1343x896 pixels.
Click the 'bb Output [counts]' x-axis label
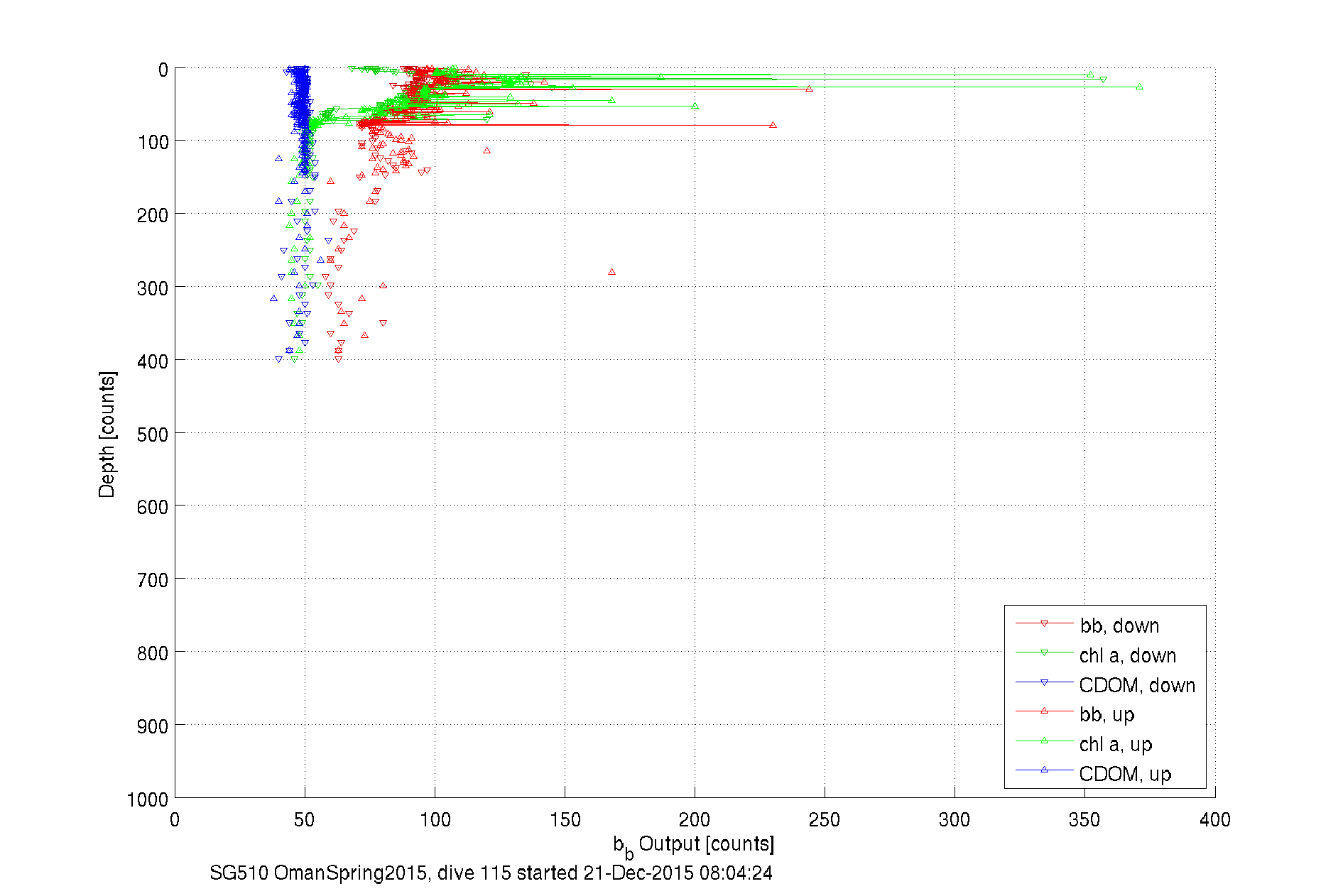(x=694, y=845)
